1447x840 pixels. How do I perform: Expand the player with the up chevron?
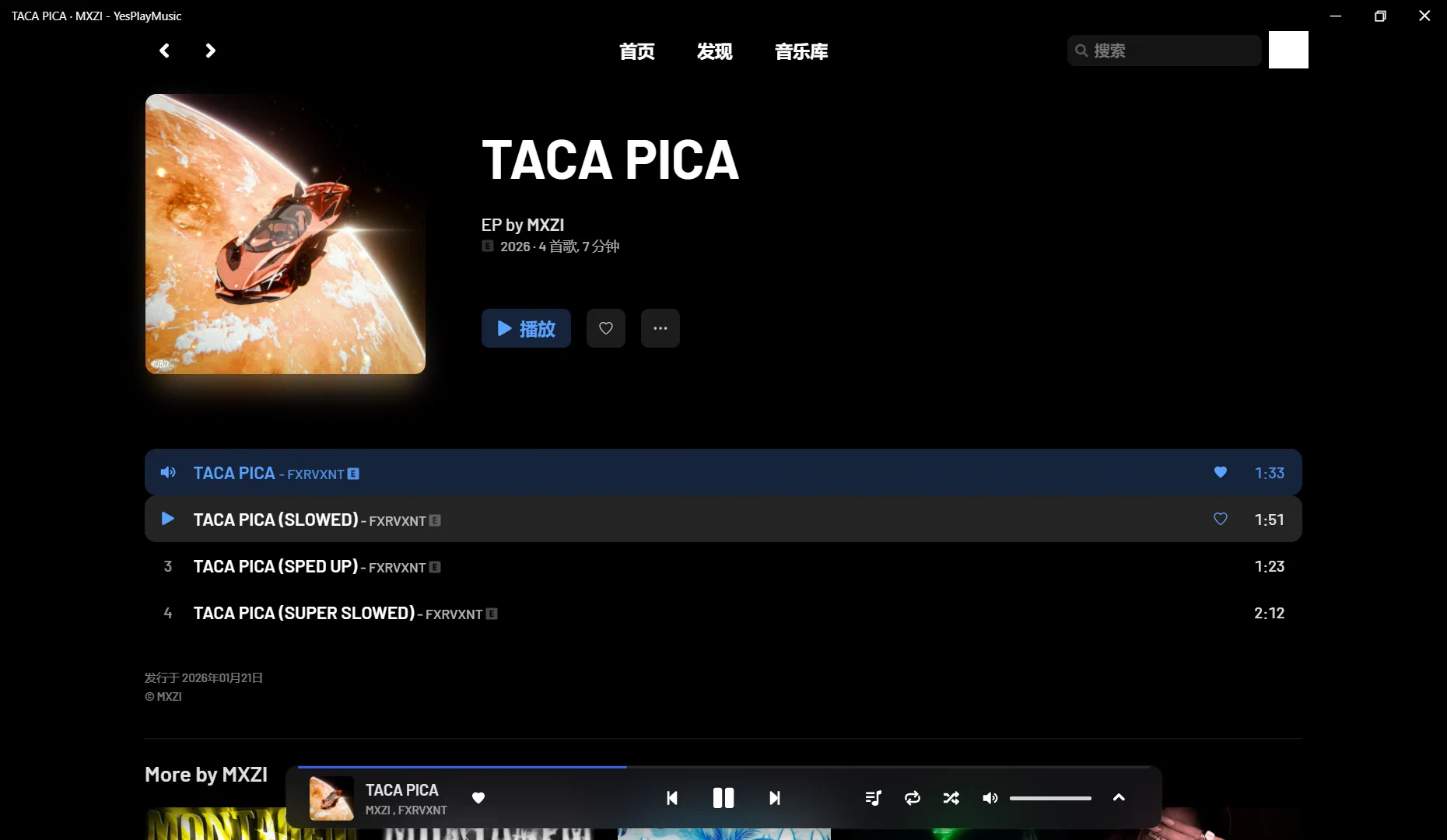(x=1119, y=797)
